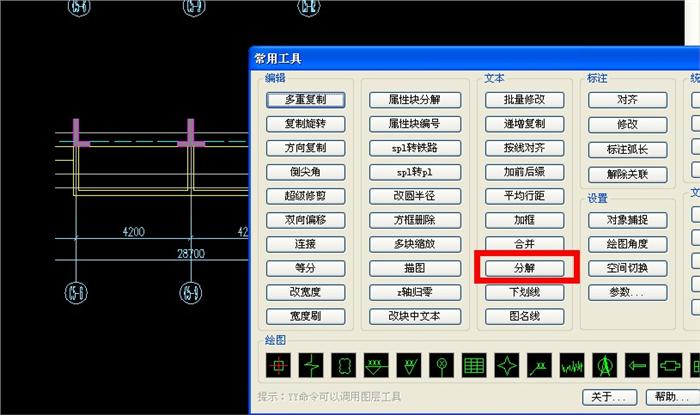Image resolution: width=700 pixels, height=415 pixels.
Task: Select the leader with text annotation icon
Action: (x=539, y=365)
